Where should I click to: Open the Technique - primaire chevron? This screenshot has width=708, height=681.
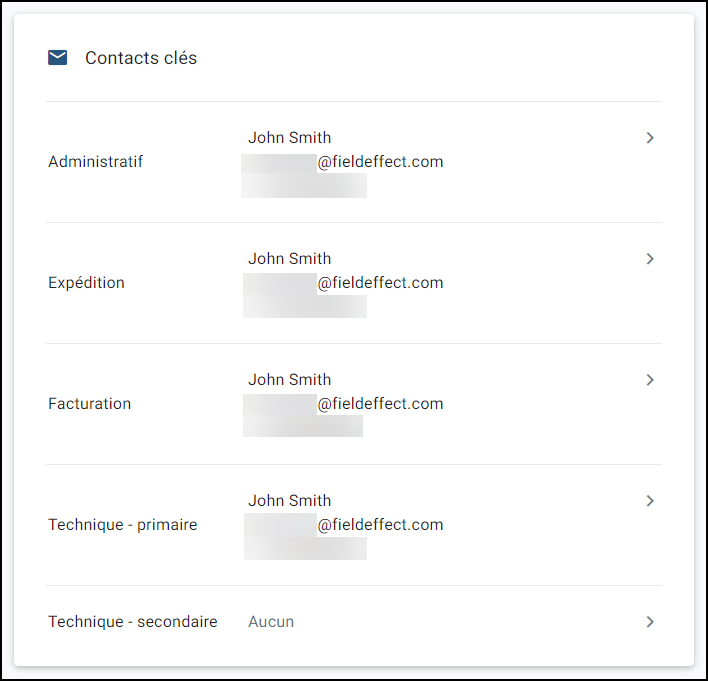(650, 501)
